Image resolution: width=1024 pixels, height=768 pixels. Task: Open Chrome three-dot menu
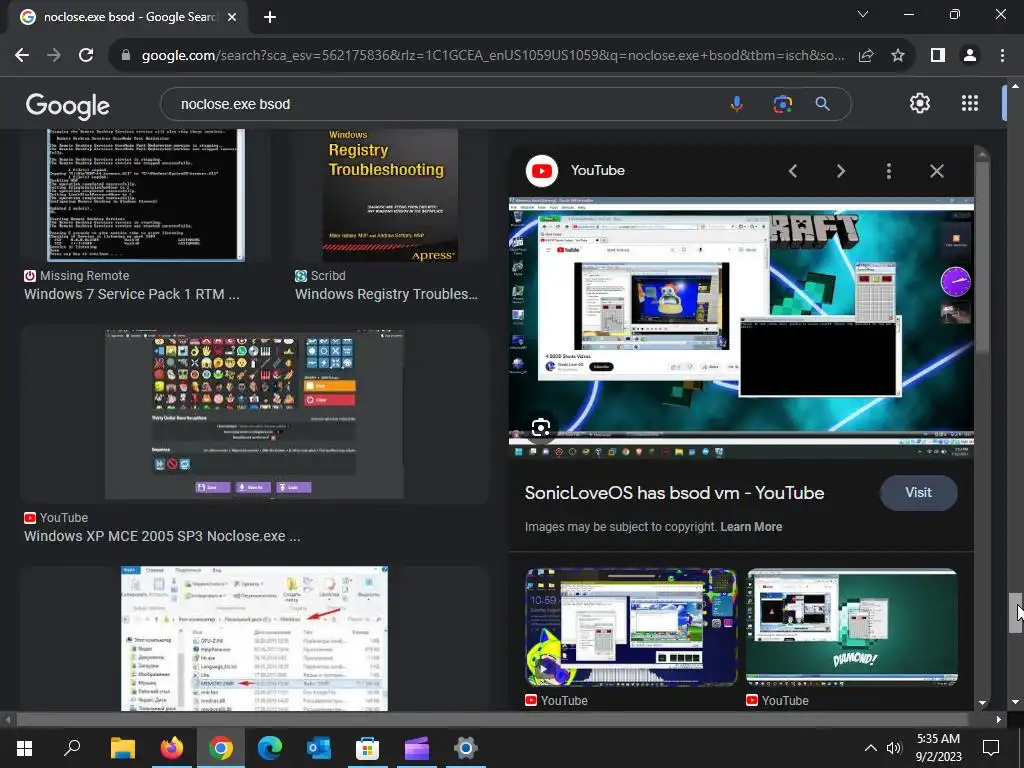tap(1002, 56)
